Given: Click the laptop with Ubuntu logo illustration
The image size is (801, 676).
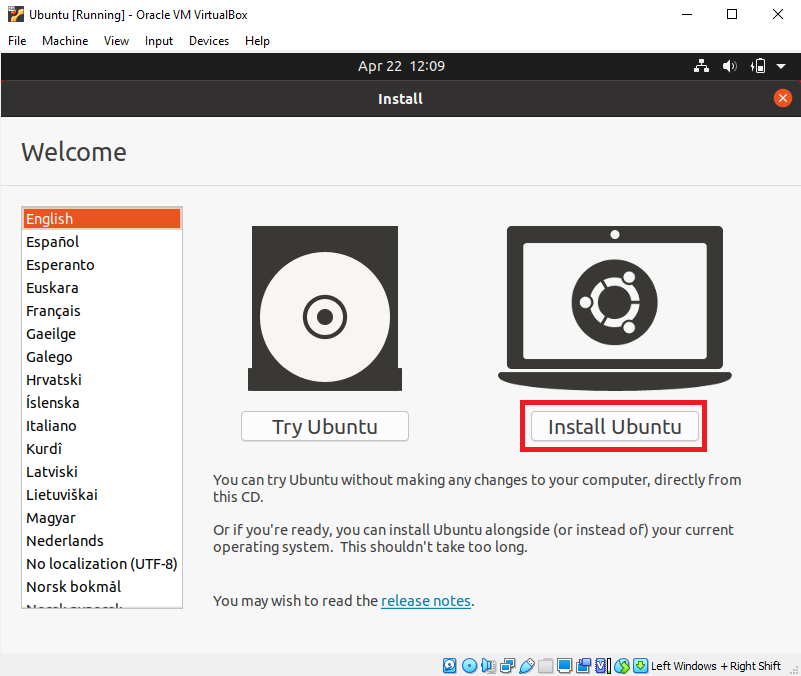Looking at the screenshot, I should click(615, 307).
